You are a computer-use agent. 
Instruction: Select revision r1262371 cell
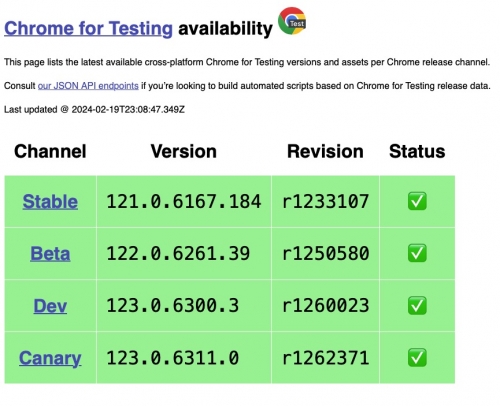[325, 358]
